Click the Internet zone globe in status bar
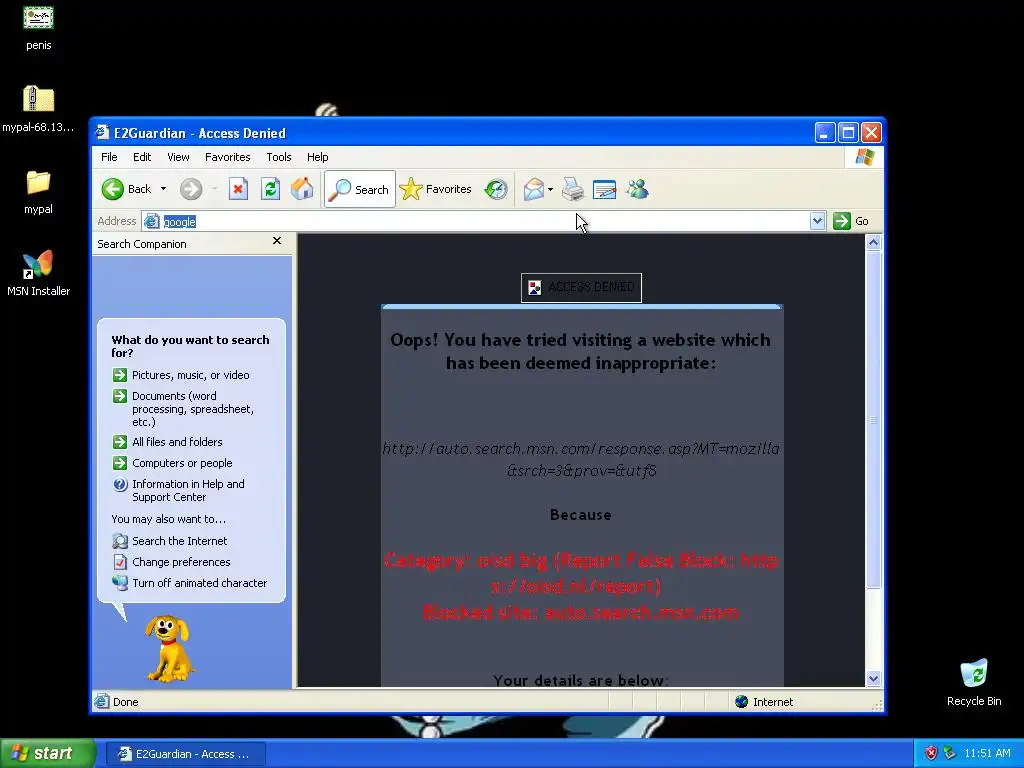Viewport: 1024px width, 768px height. 741,701
